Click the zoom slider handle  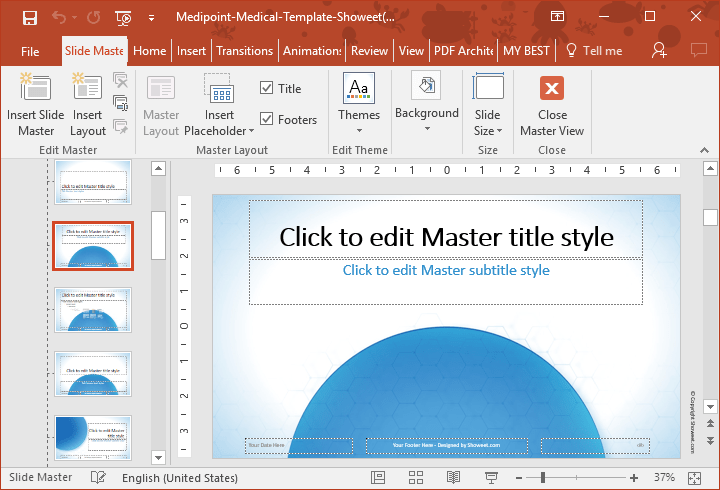coord(543,478)
